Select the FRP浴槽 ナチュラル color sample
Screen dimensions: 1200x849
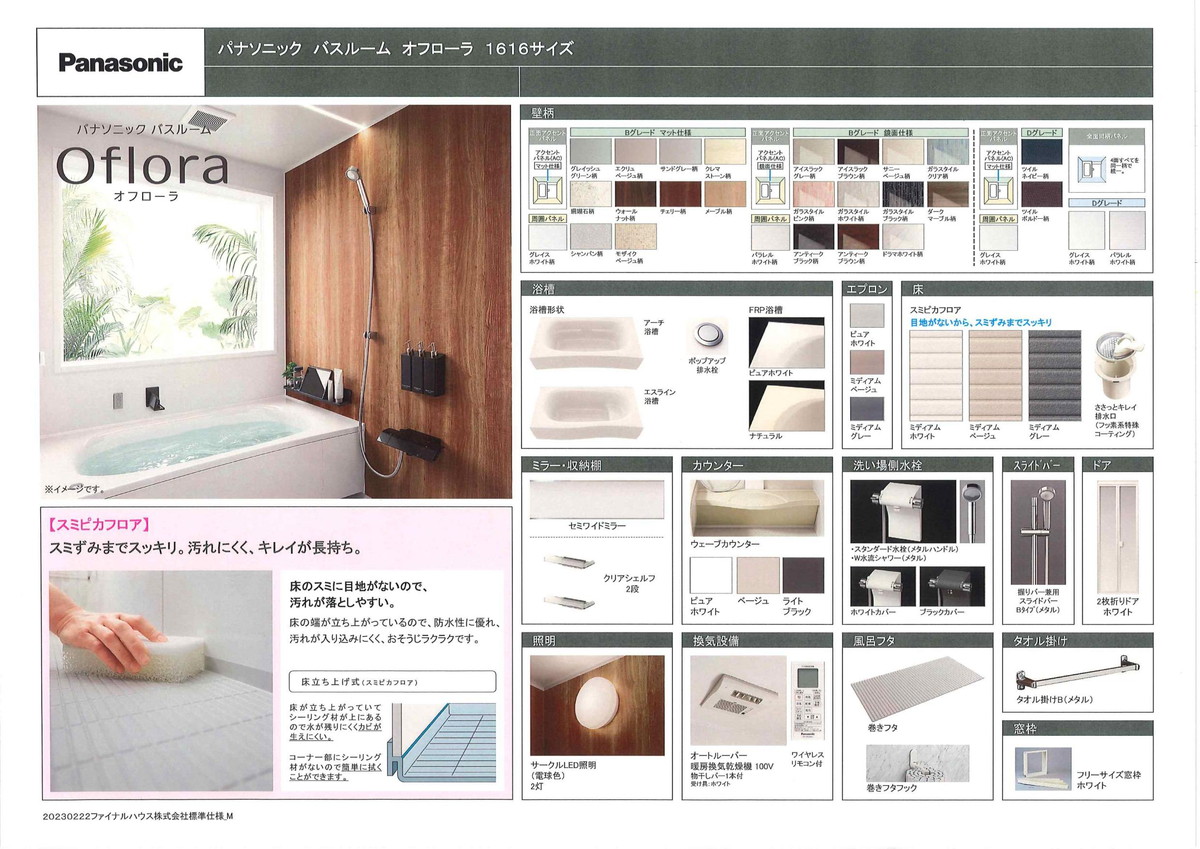787,405
